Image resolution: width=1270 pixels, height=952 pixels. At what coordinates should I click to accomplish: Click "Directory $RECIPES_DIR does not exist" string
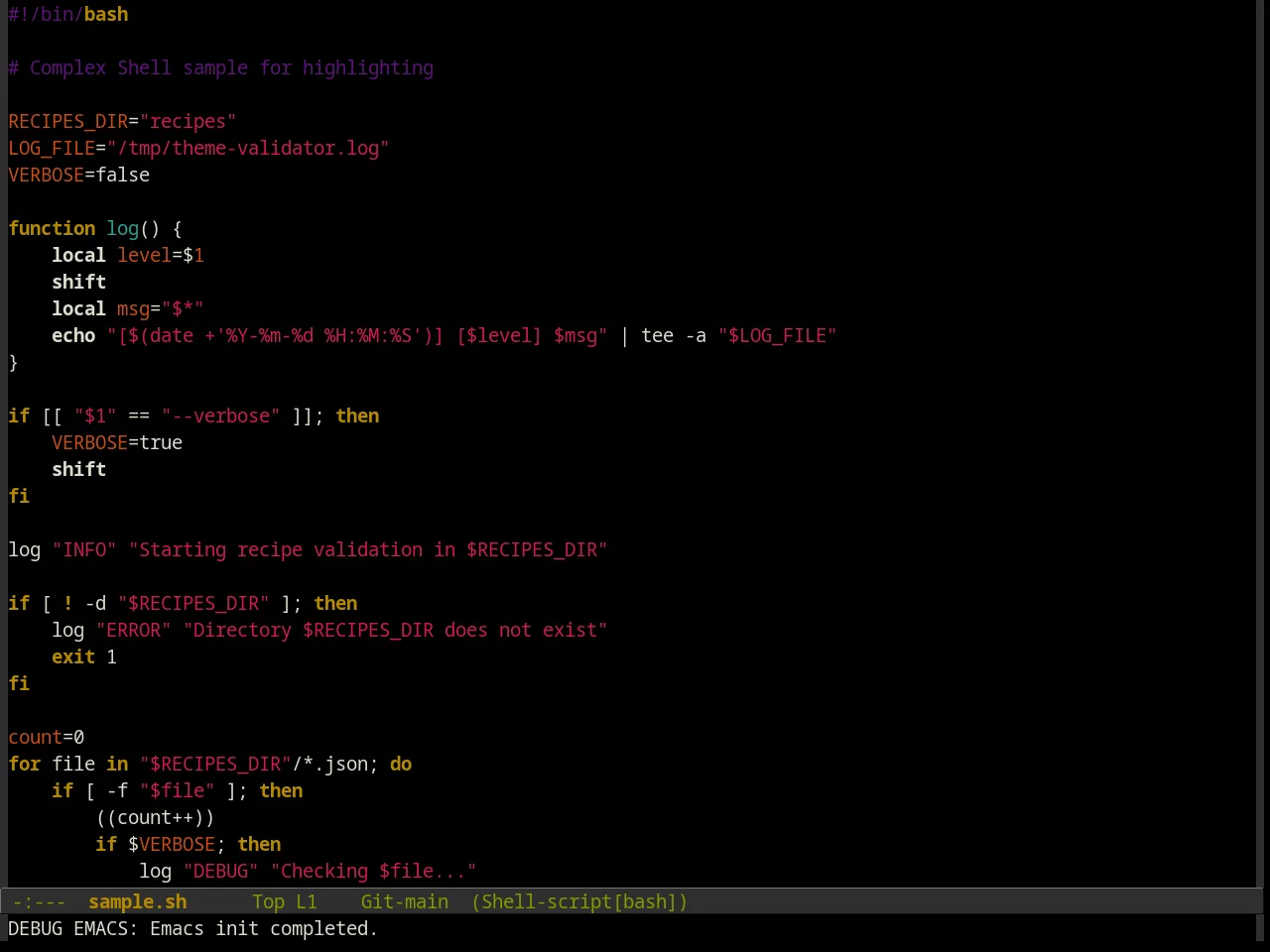[395, 630]
